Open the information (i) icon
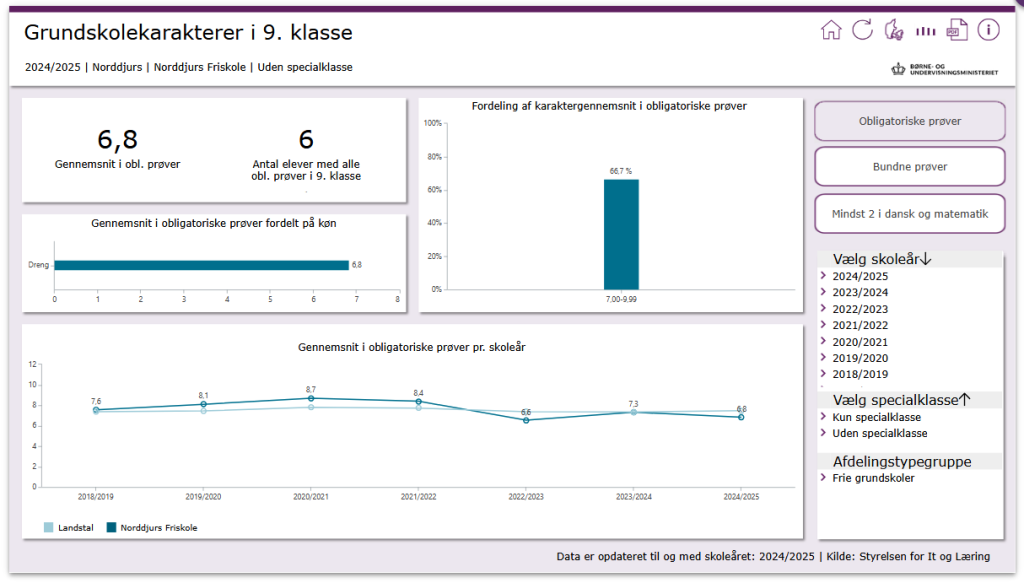The height and width of the screenshot is (583, 1024). (989, 30)
